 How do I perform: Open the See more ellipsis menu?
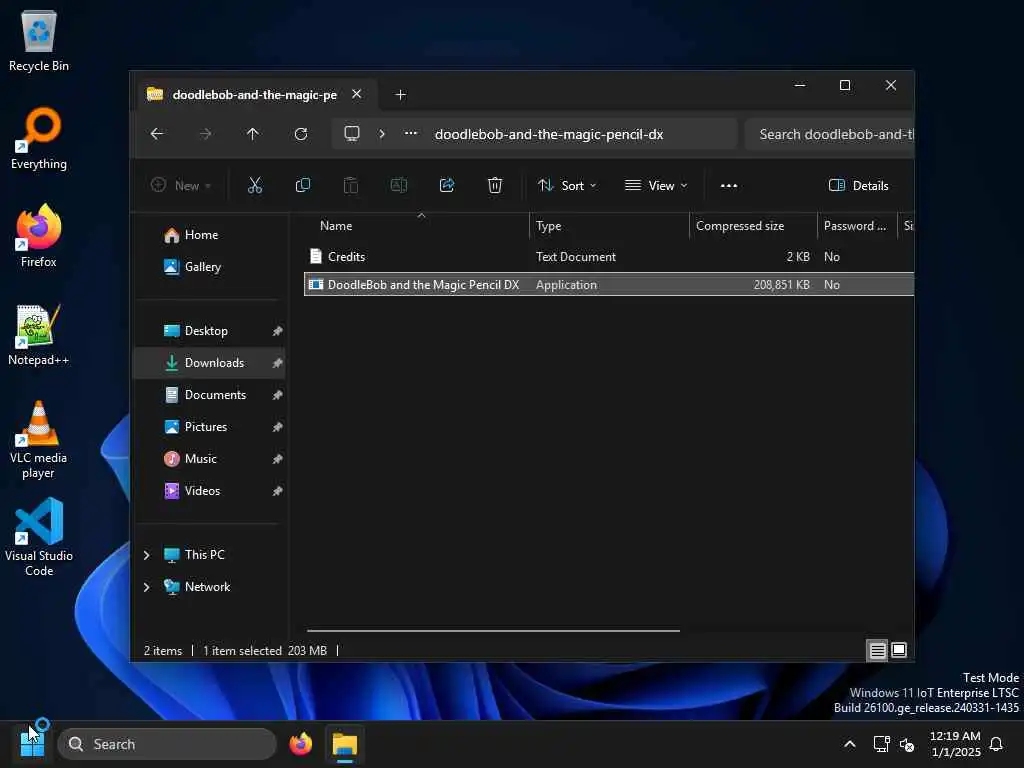pos(729,185)
